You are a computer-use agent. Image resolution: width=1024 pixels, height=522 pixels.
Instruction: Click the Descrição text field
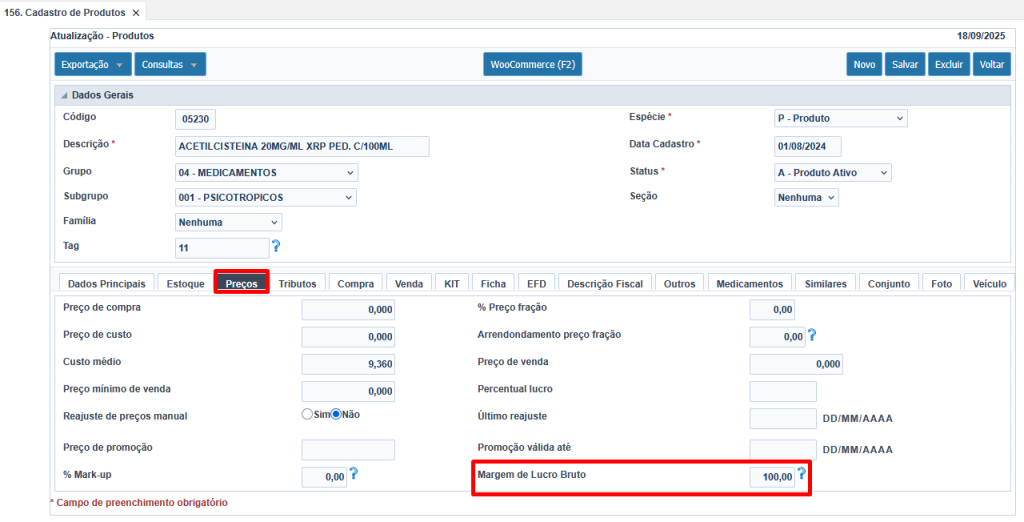click(x=302, y=146)
